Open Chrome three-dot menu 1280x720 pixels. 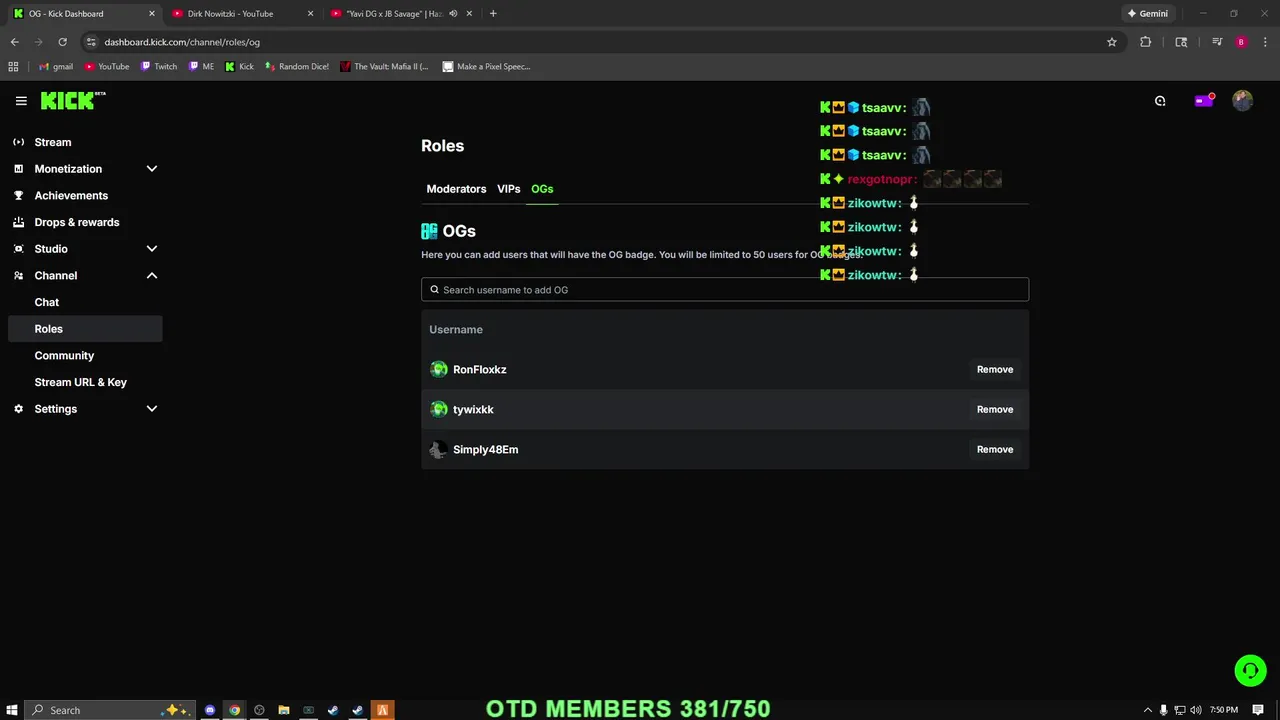coord(1265,42)
